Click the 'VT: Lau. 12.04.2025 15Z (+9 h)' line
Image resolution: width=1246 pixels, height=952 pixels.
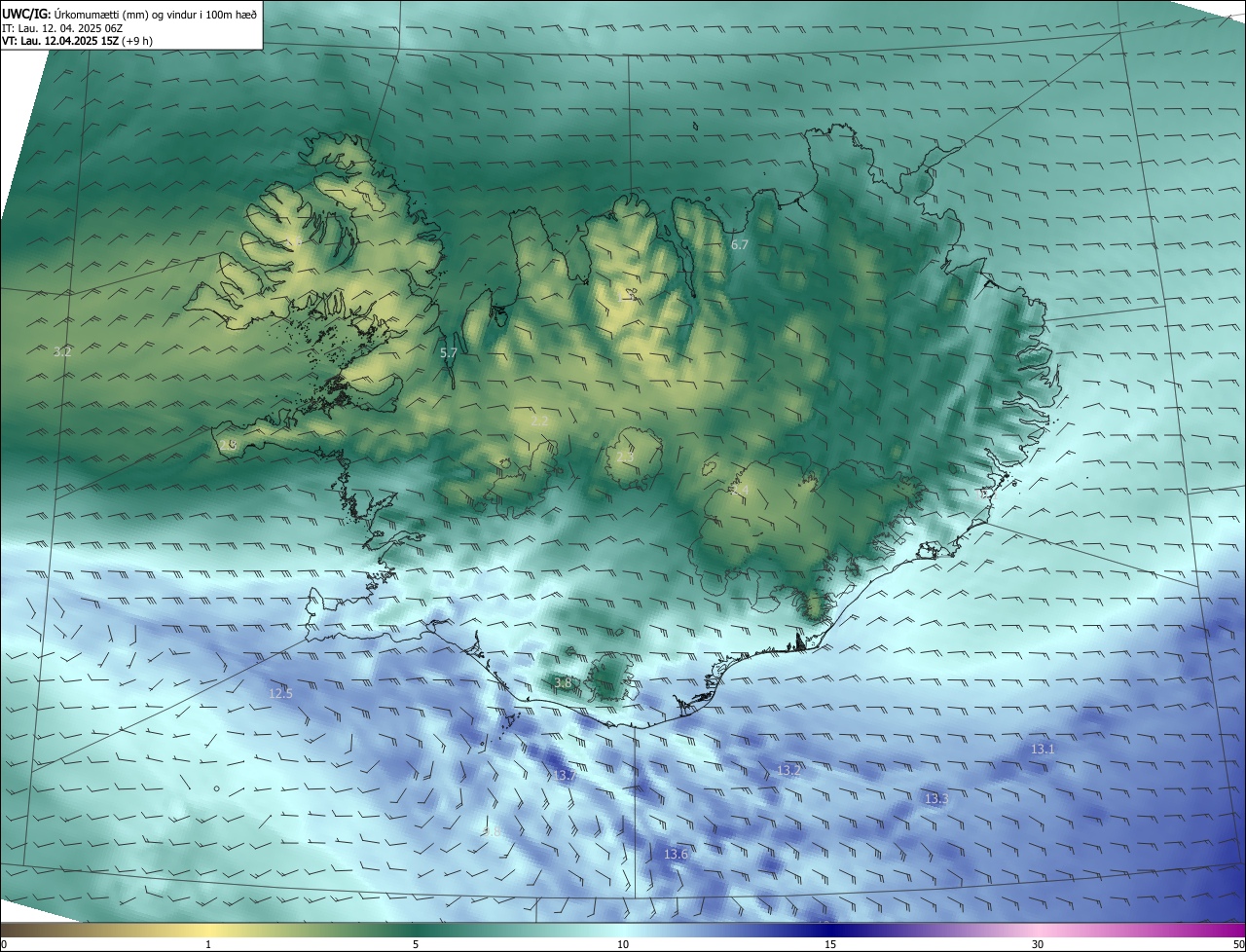(77, 41)
